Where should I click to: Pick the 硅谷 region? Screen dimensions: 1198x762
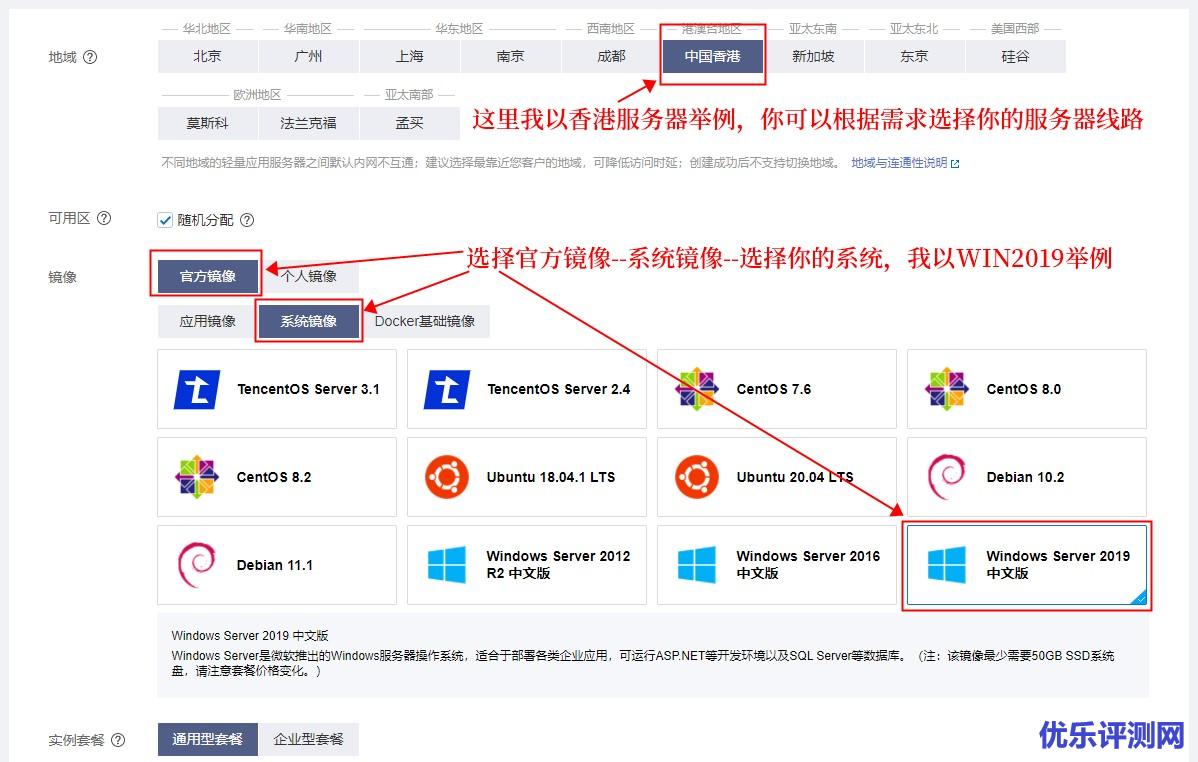(1015, 57)
